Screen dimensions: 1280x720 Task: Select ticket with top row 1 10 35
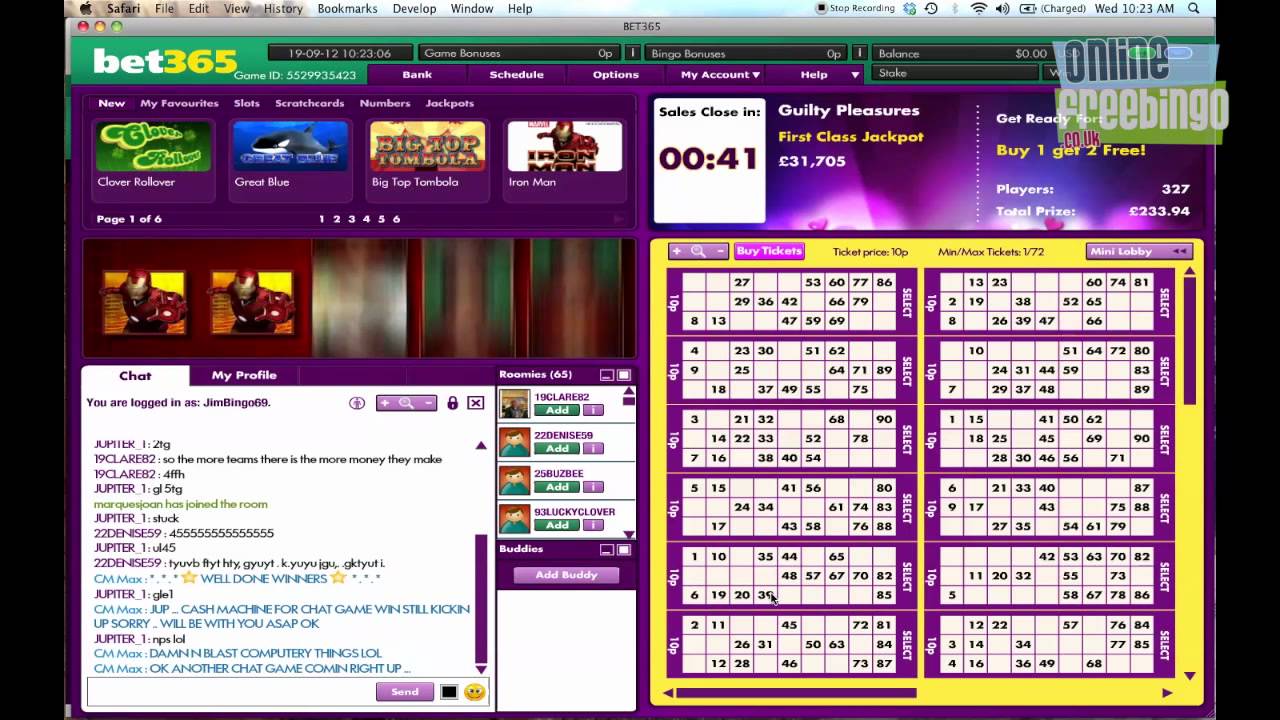(907, 577)
